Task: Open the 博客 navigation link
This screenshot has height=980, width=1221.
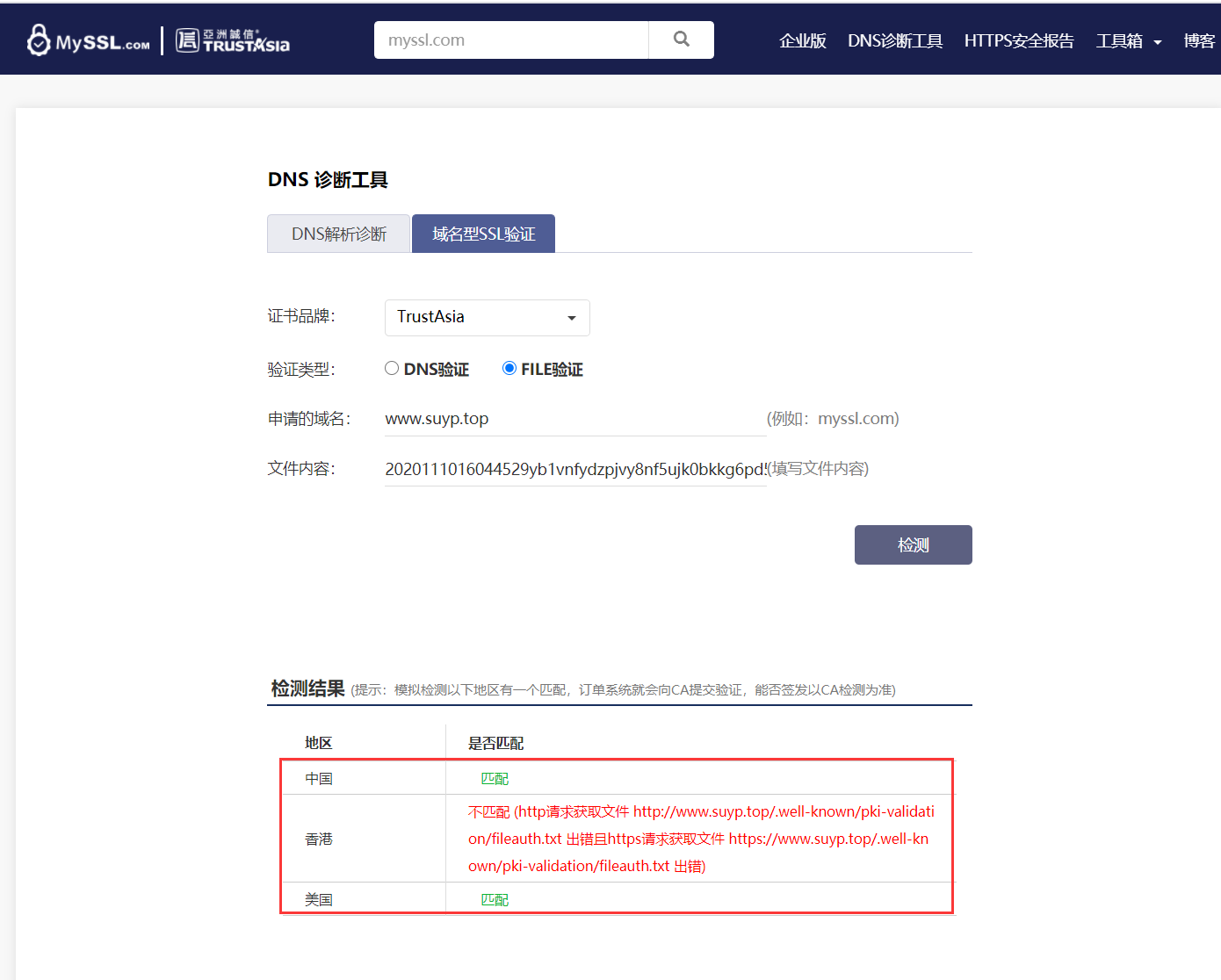Action: tap(1199, 40)
